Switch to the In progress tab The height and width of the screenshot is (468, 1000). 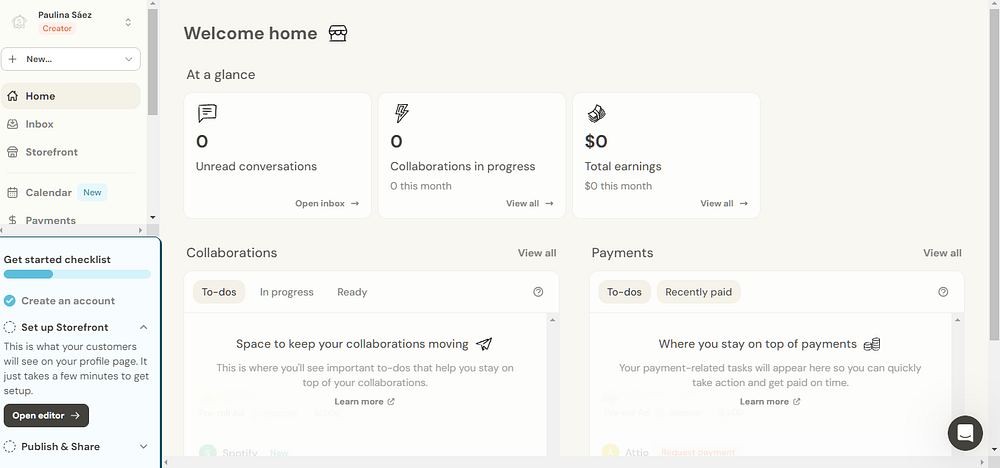(286, 292)
